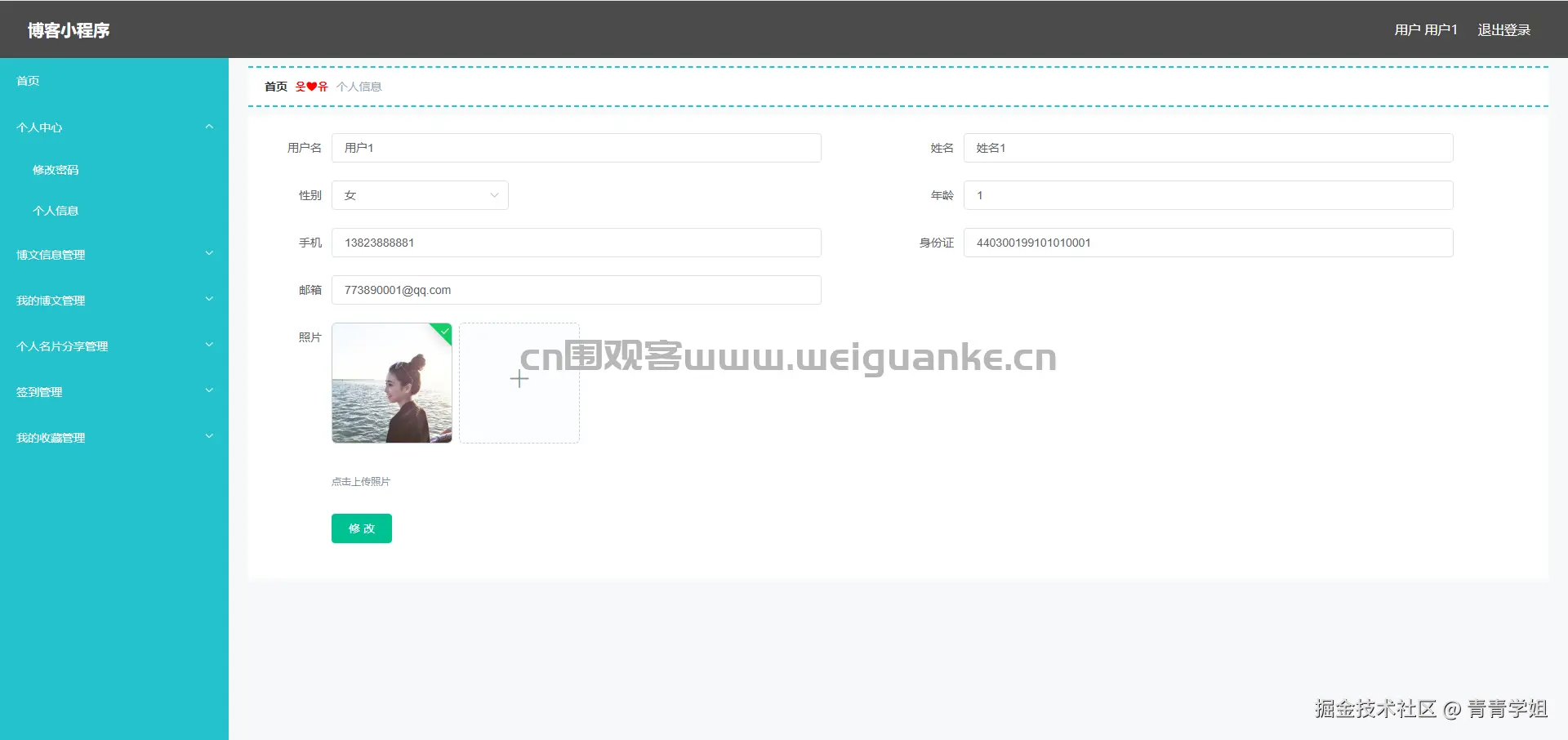Focus the 手机 phone number field

[x=577, y=243]
